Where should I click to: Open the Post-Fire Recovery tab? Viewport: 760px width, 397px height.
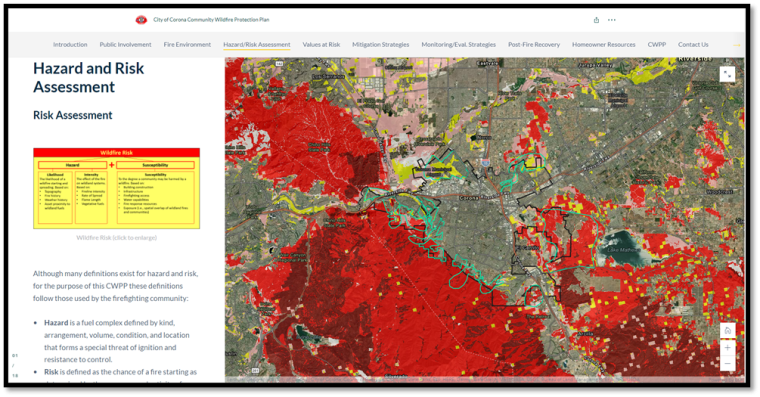coord(534,45)
